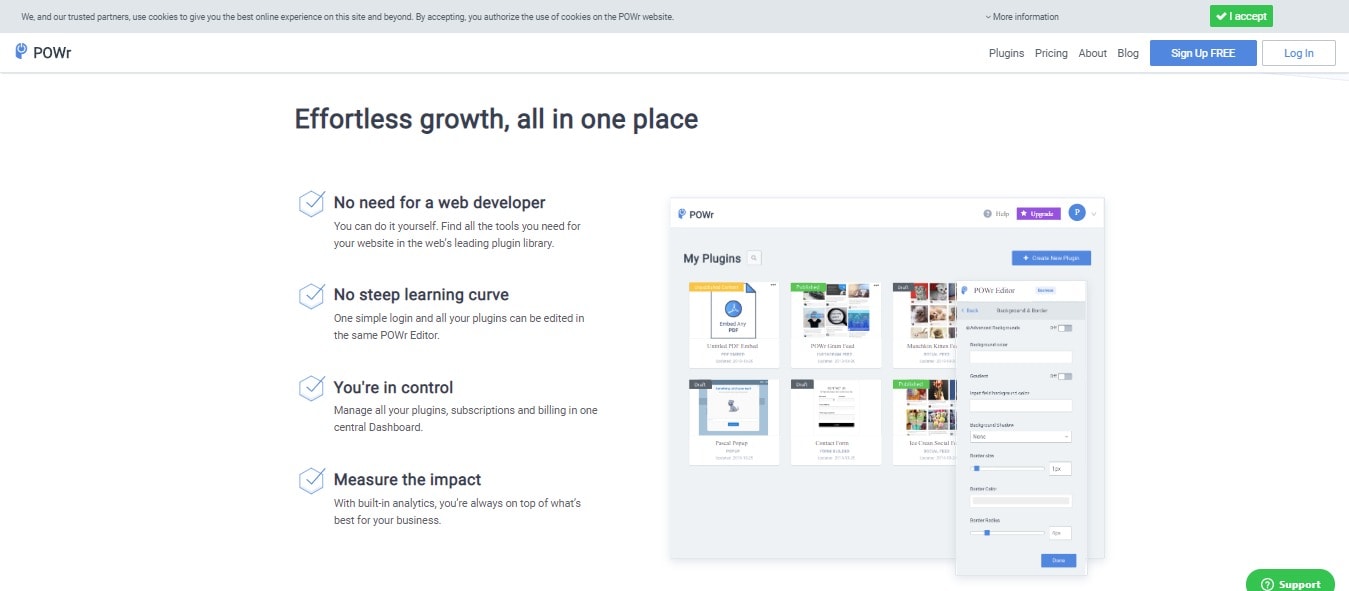Accept cookies with the I accept button

[x=1241, y=16]
